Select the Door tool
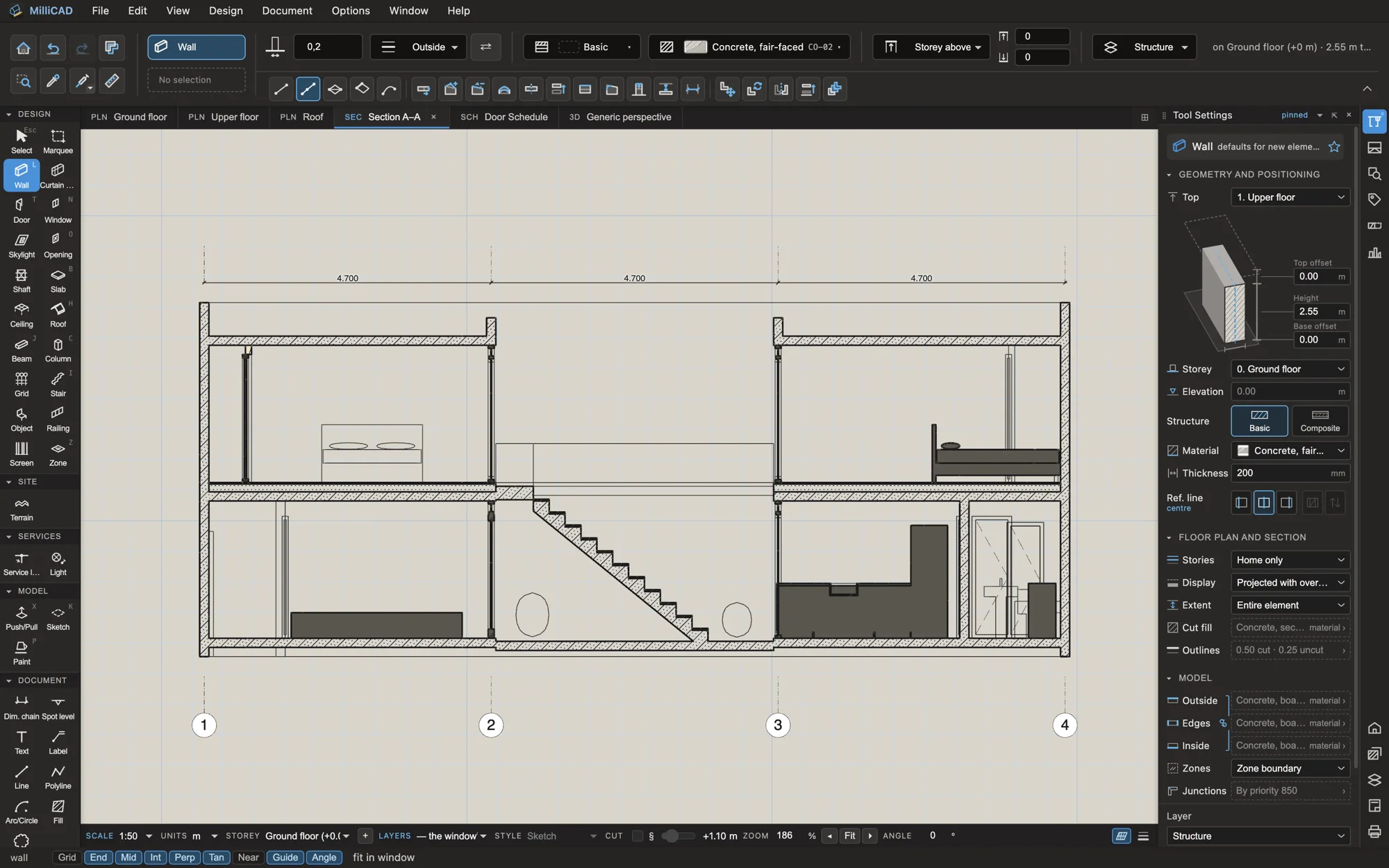This screenshot has height=868, width=1389. (22, 210)
